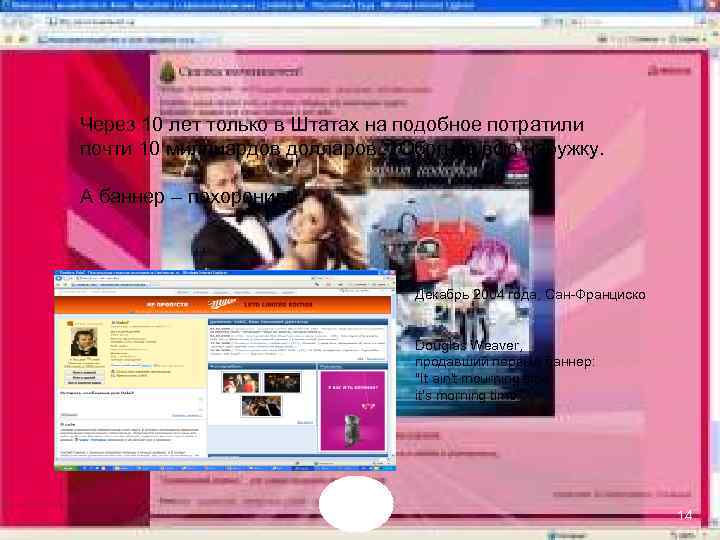Open the profile portrait photo in inset screenshot
The image size is (720, 540).
point(84,343)
